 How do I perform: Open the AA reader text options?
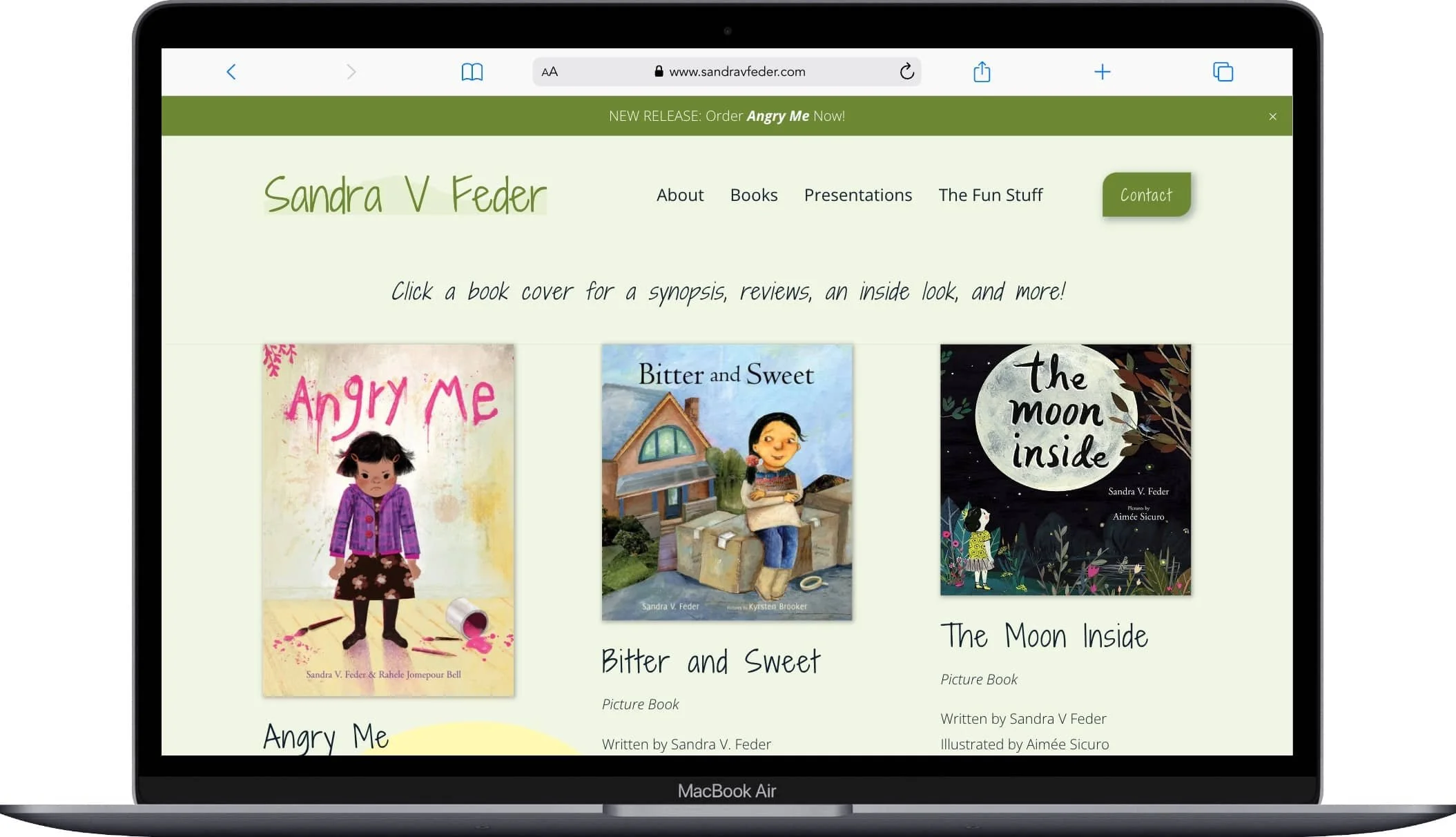[x=550, y=72]
